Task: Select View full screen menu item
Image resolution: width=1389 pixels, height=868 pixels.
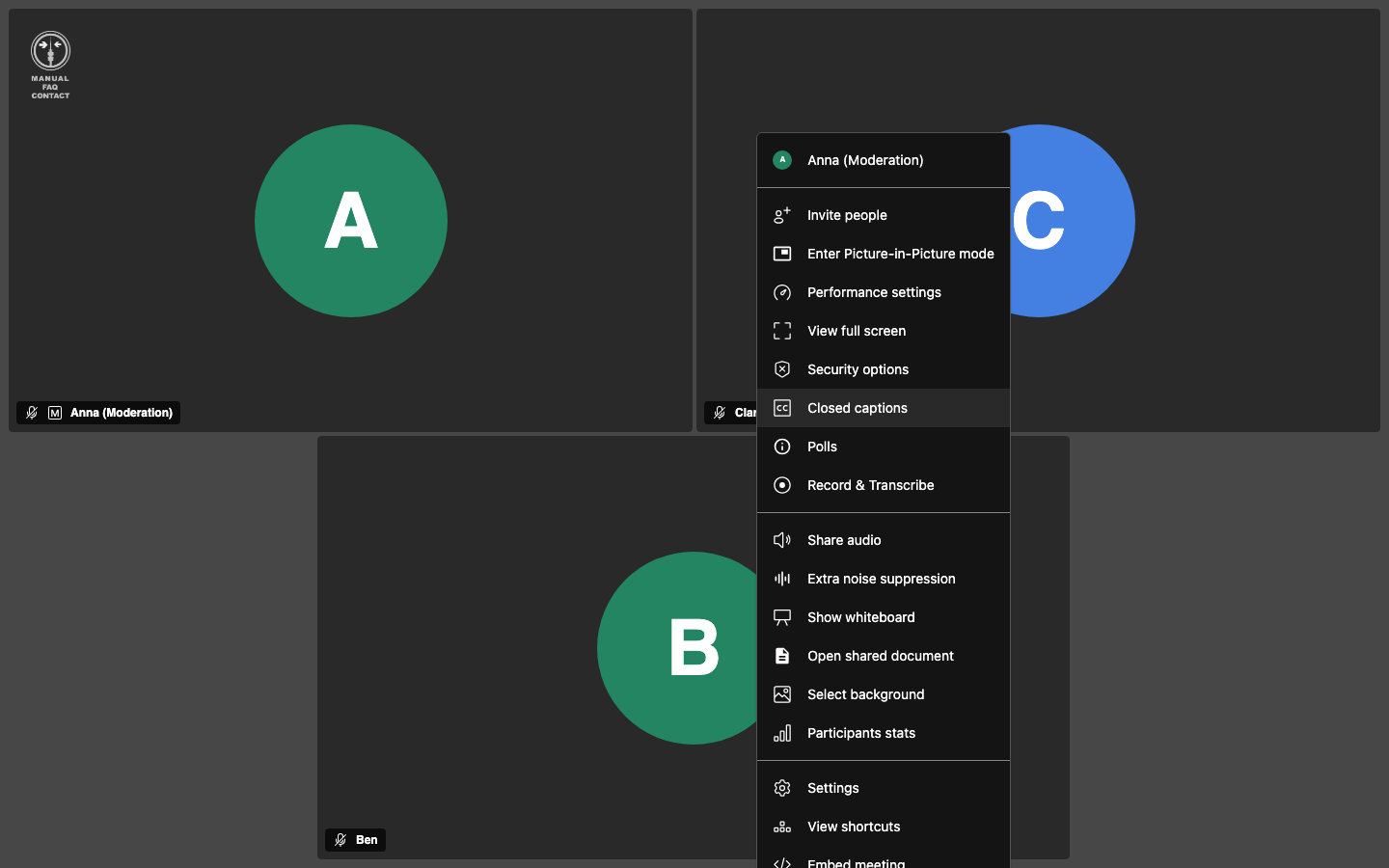Action: click(x=884, y=331)
